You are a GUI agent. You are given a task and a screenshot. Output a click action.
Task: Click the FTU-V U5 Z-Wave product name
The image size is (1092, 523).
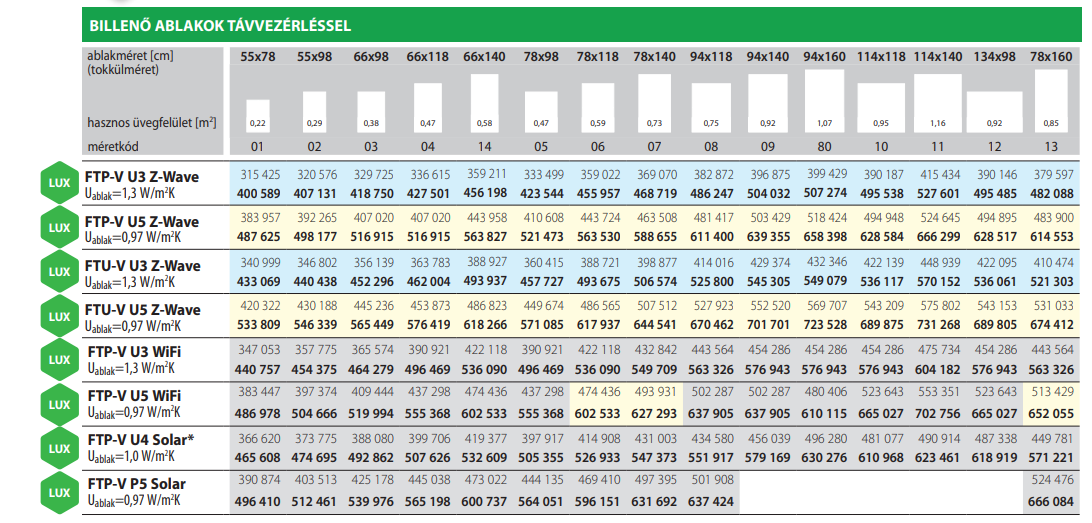[143, 309]
